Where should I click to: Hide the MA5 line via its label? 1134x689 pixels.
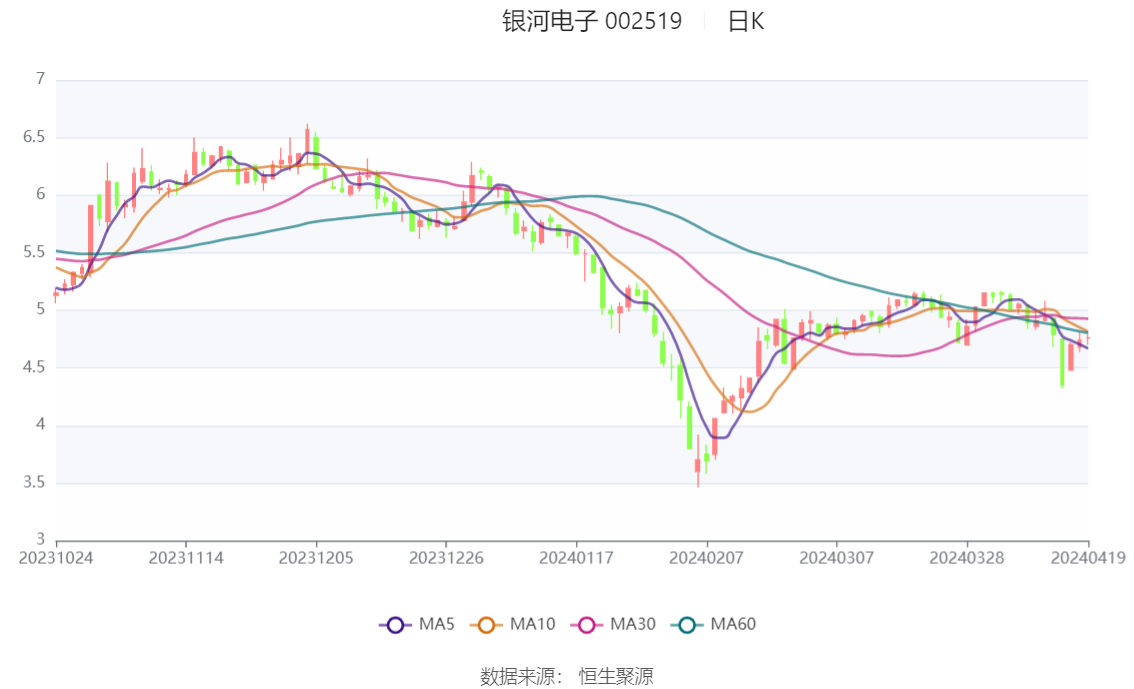(437, 624)
